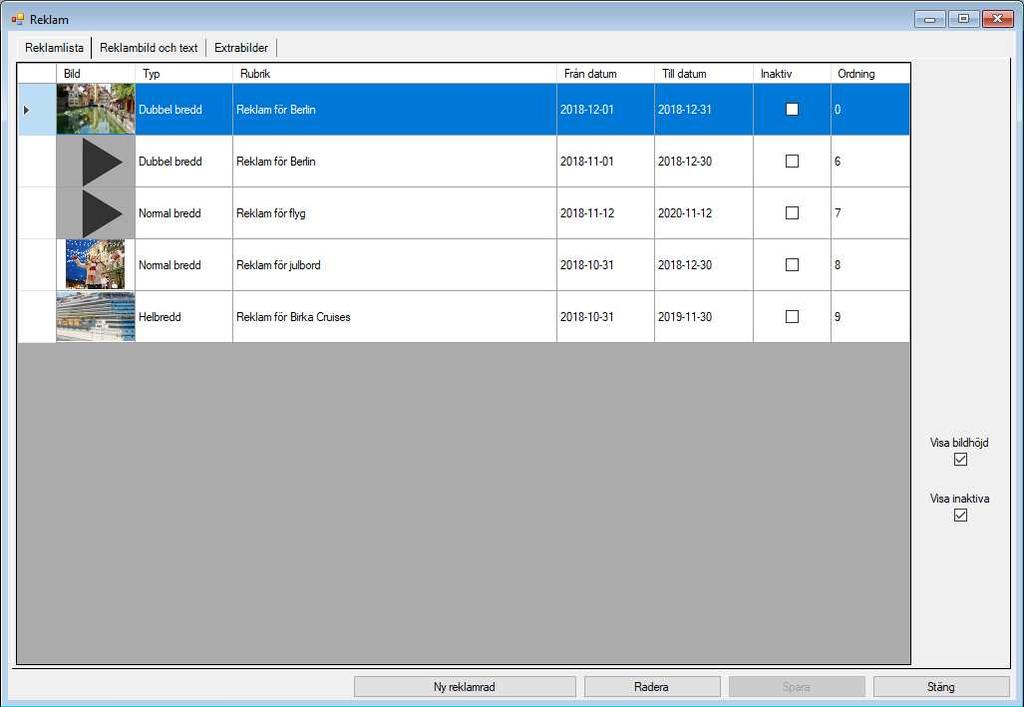The image size is (1024, 707).
Task: Click the 2018-12-31 Till datum cell
Action: pos(703,109)
